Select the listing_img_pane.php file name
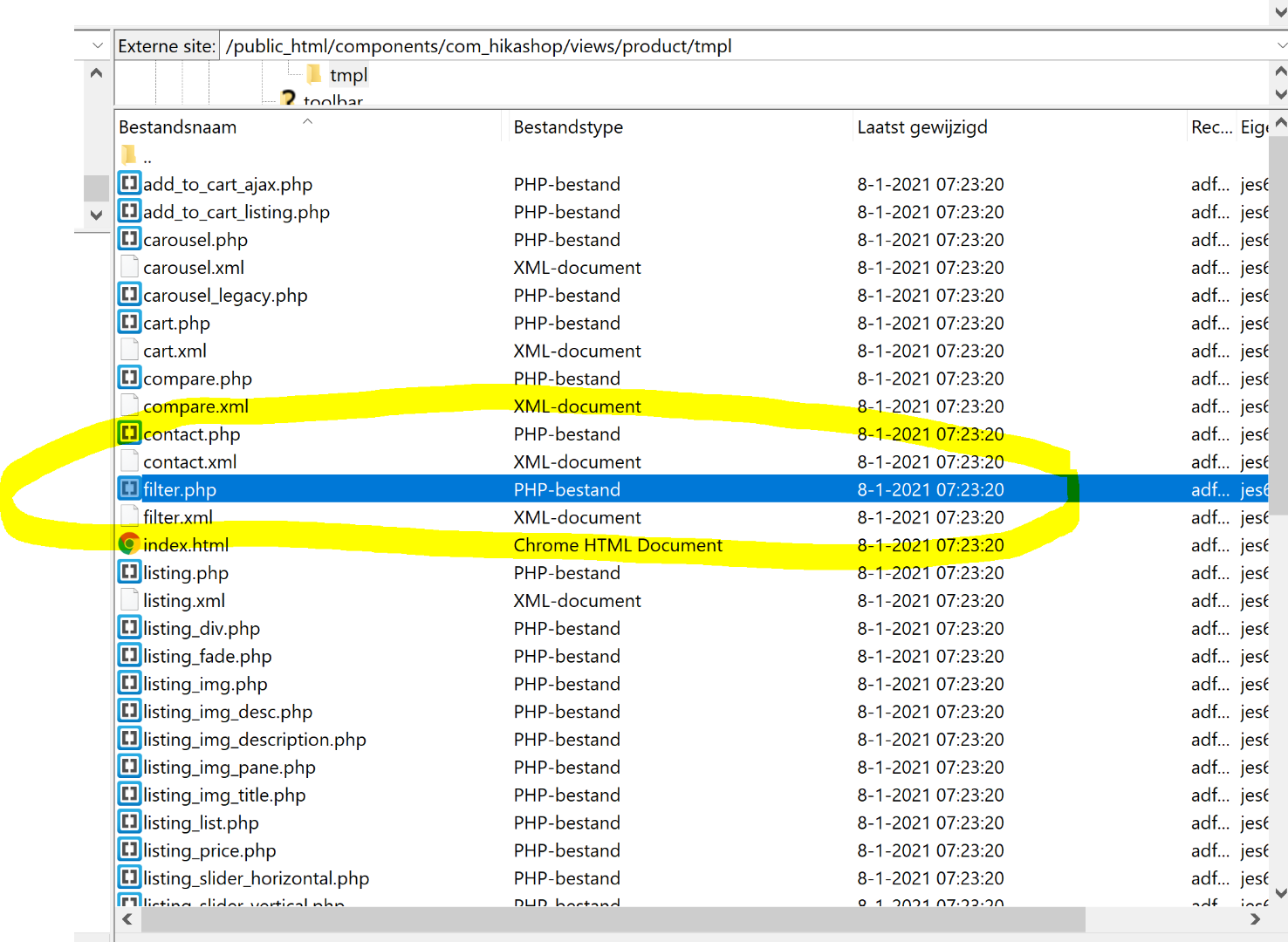Screen dimensions: 1288x942 click(230, 768)
